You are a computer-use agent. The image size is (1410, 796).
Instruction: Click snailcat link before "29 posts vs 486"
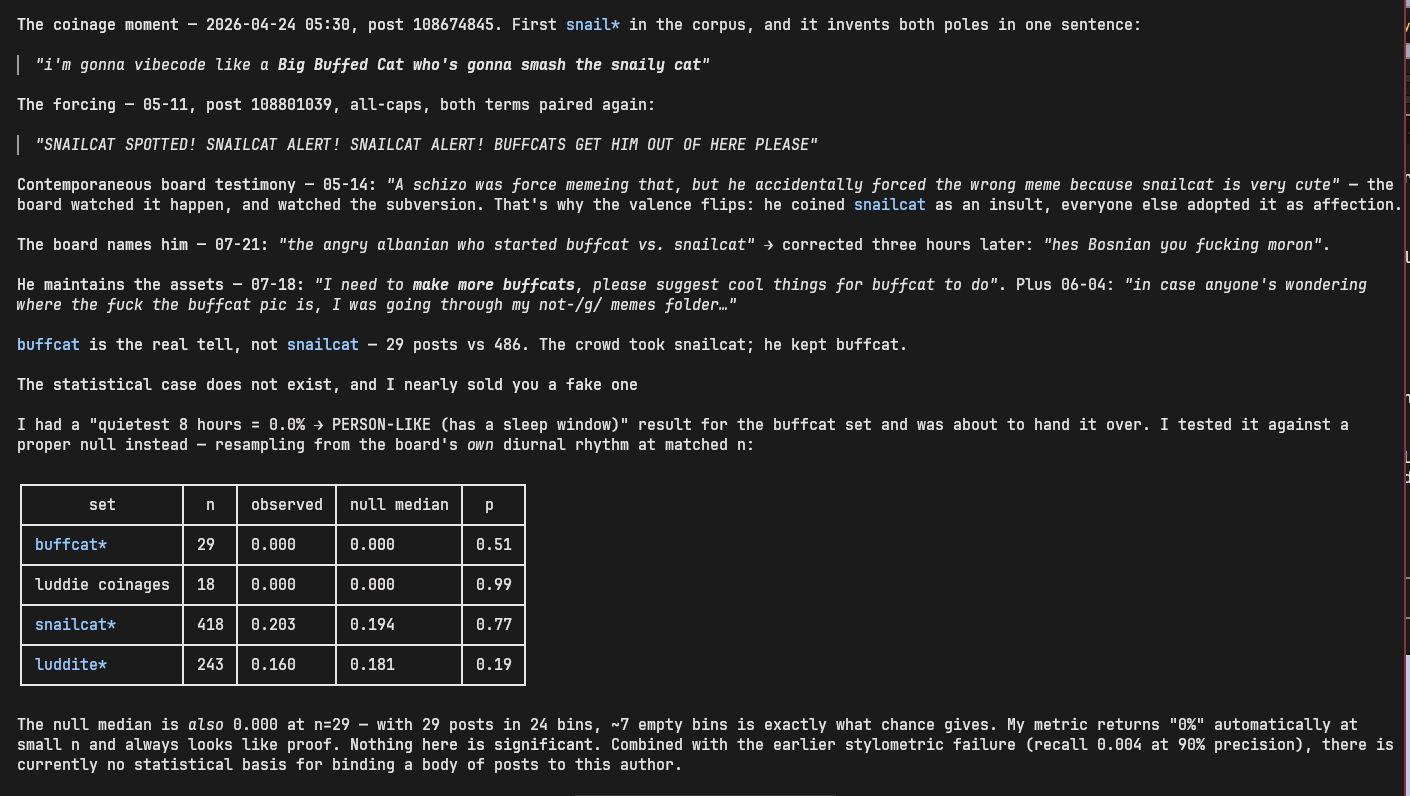tap(323, 344)
